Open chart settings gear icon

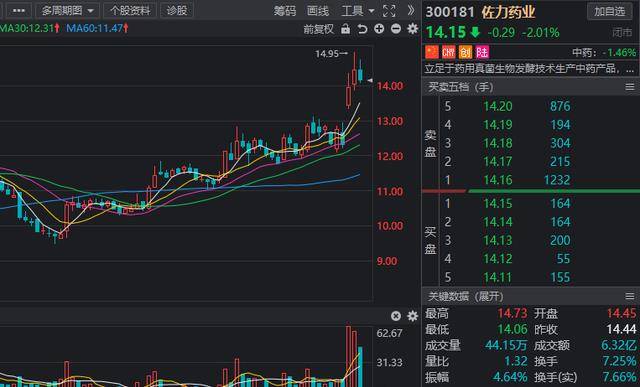[x=413, y=29]
